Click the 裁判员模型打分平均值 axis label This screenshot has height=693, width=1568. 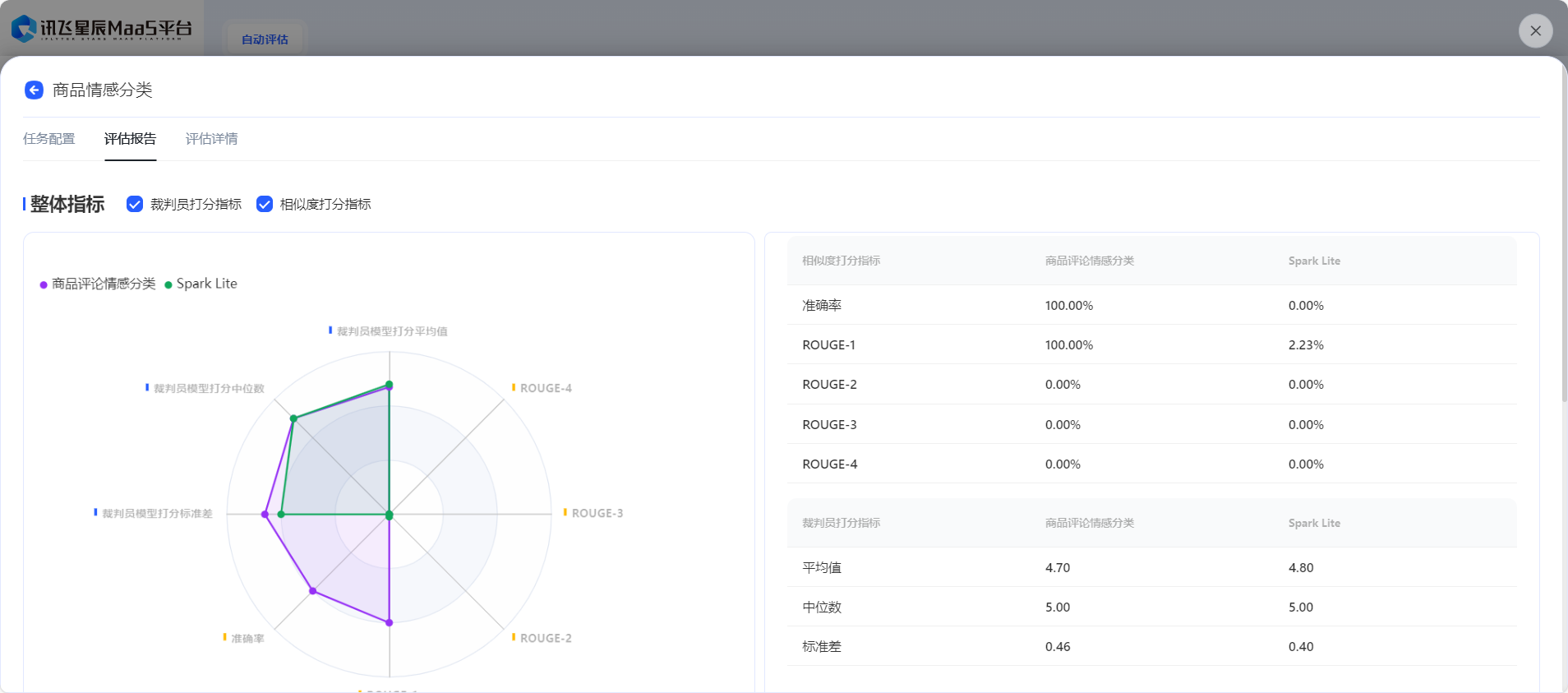392,331
